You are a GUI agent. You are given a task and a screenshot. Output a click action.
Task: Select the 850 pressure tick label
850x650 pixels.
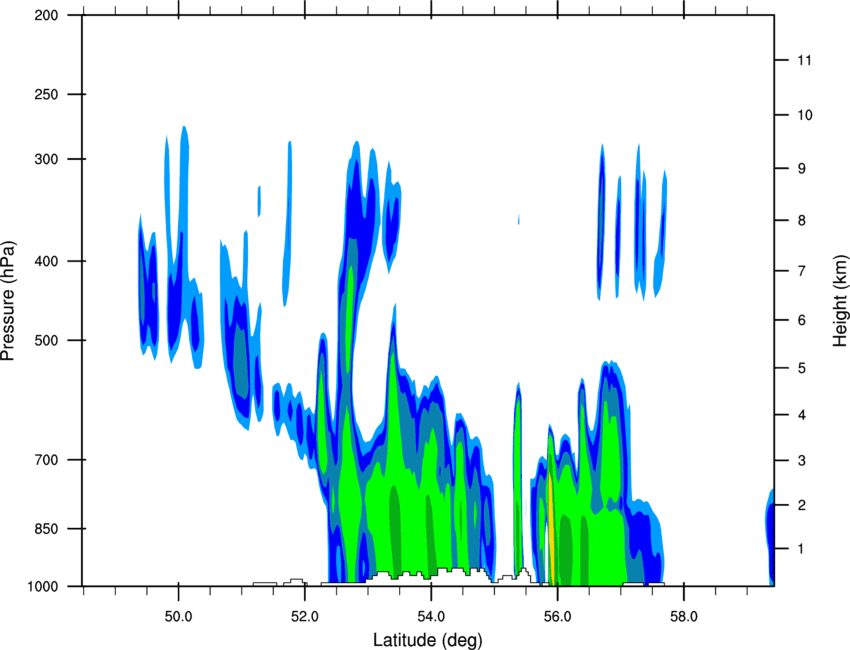pos(46,529)
